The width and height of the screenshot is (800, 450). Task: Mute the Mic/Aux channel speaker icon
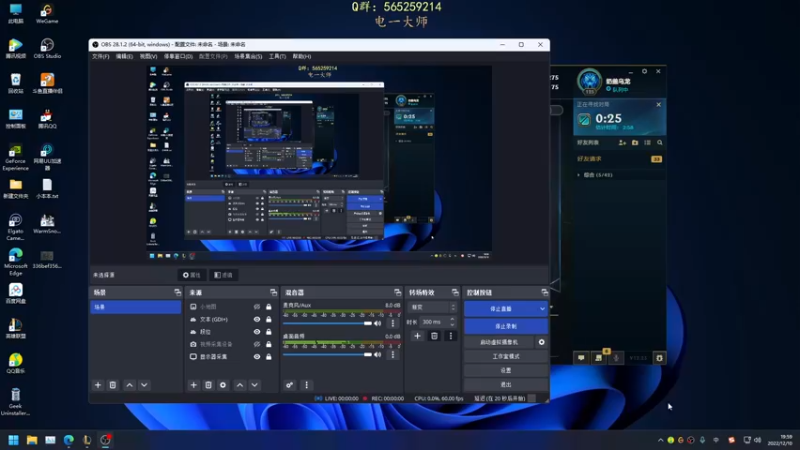[x=378, y=323]
